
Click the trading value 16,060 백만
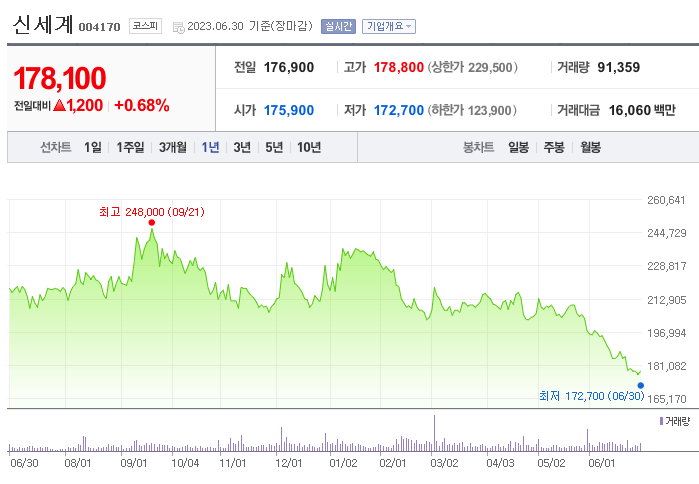[x=642, y=110]
